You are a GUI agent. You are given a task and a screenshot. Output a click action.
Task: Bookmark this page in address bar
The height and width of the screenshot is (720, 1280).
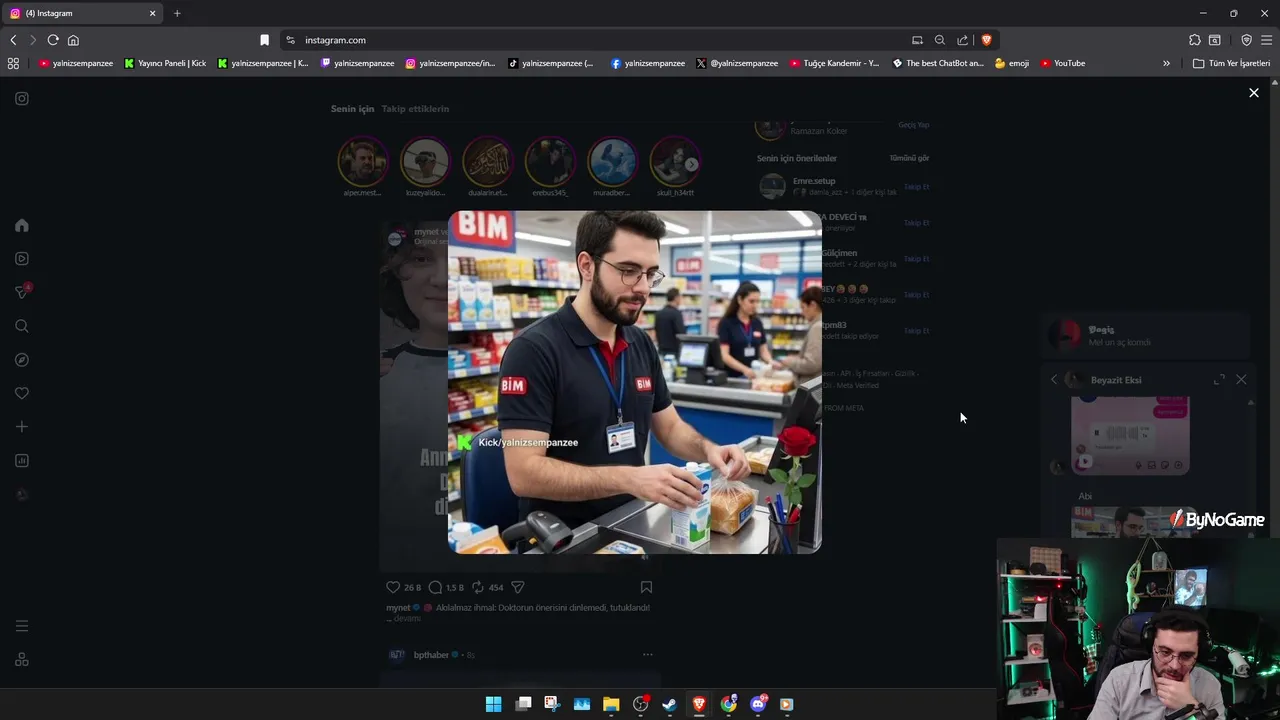[264, 40]
